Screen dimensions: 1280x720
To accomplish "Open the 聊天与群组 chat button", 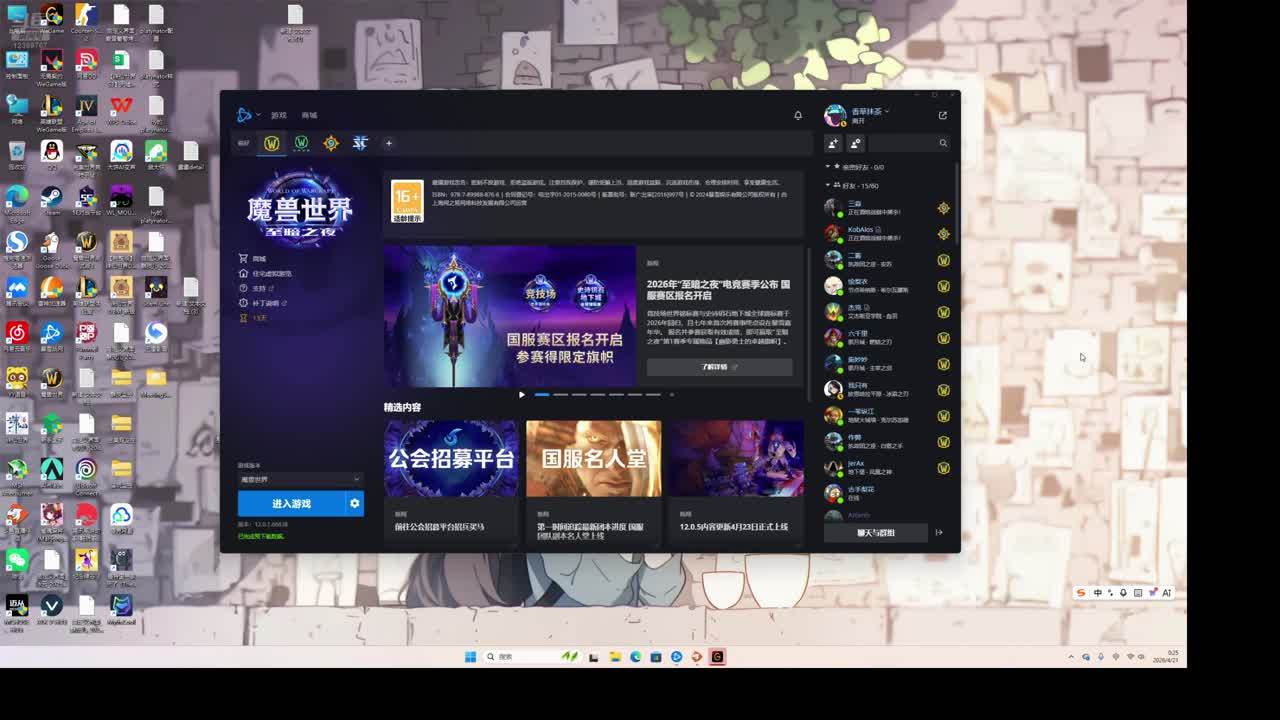I will [x=876, y=533].
